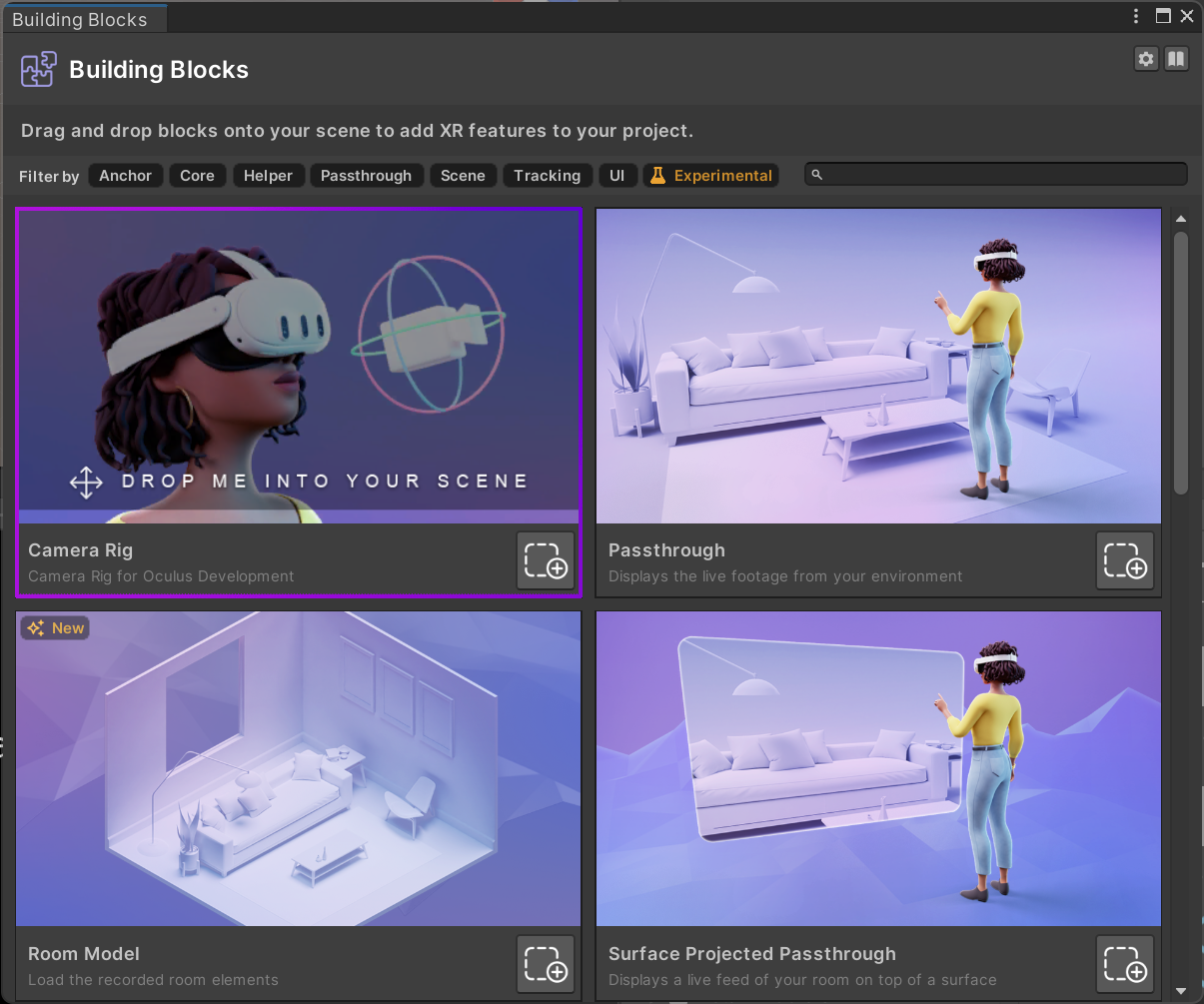
Task: Add the Camera Rig block to the scene
Action: click(546, 560)
